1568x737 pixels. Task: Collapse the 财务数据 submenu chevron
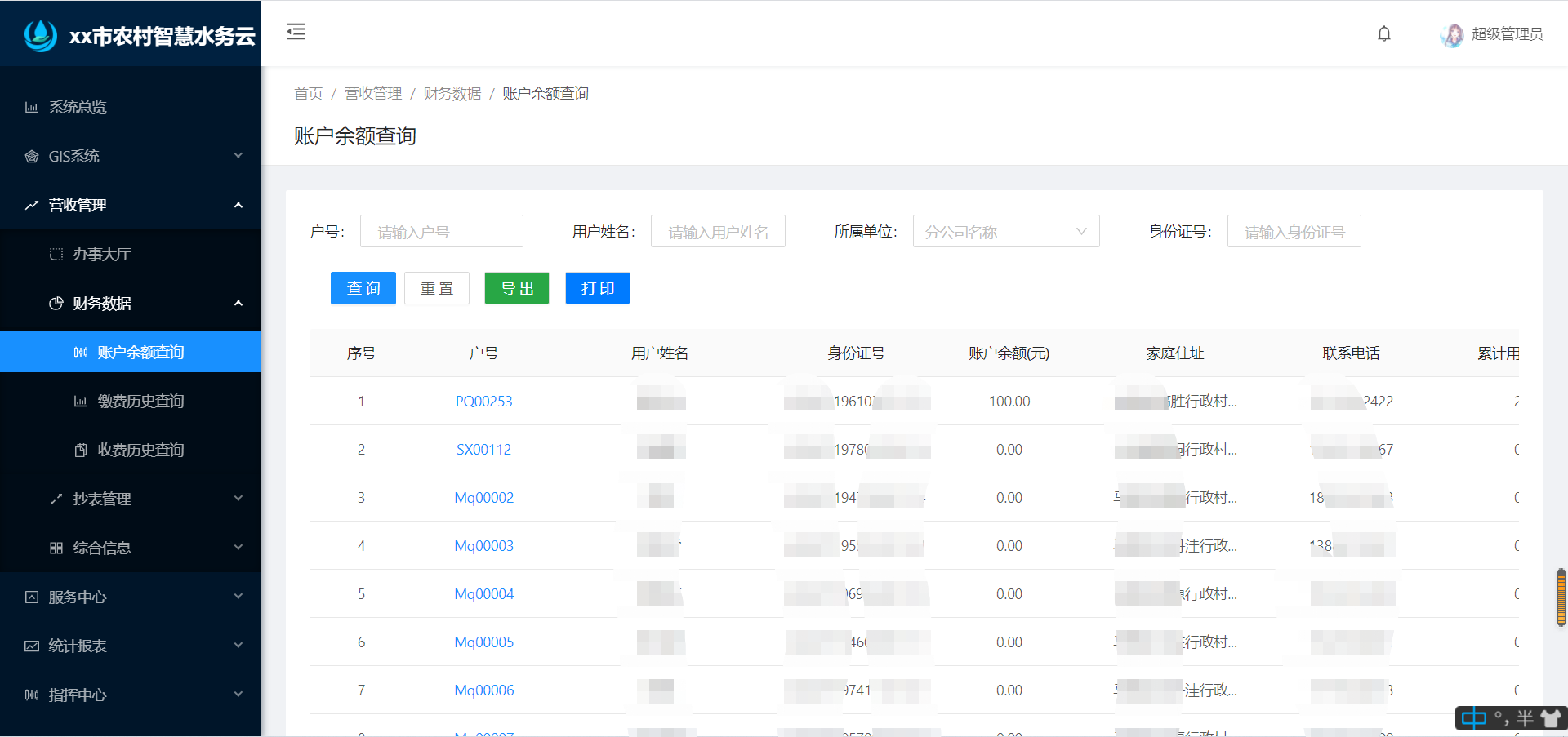238,303
